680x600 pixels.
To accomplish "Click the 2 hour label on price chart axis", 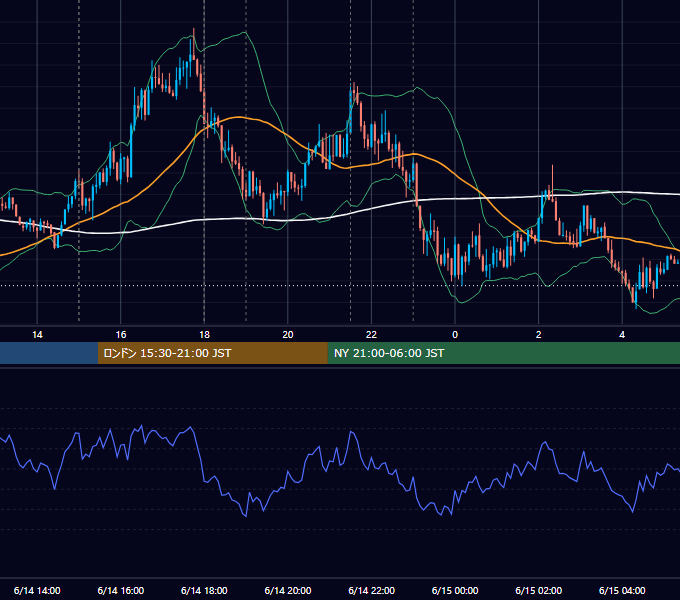I will click(539, 335).
